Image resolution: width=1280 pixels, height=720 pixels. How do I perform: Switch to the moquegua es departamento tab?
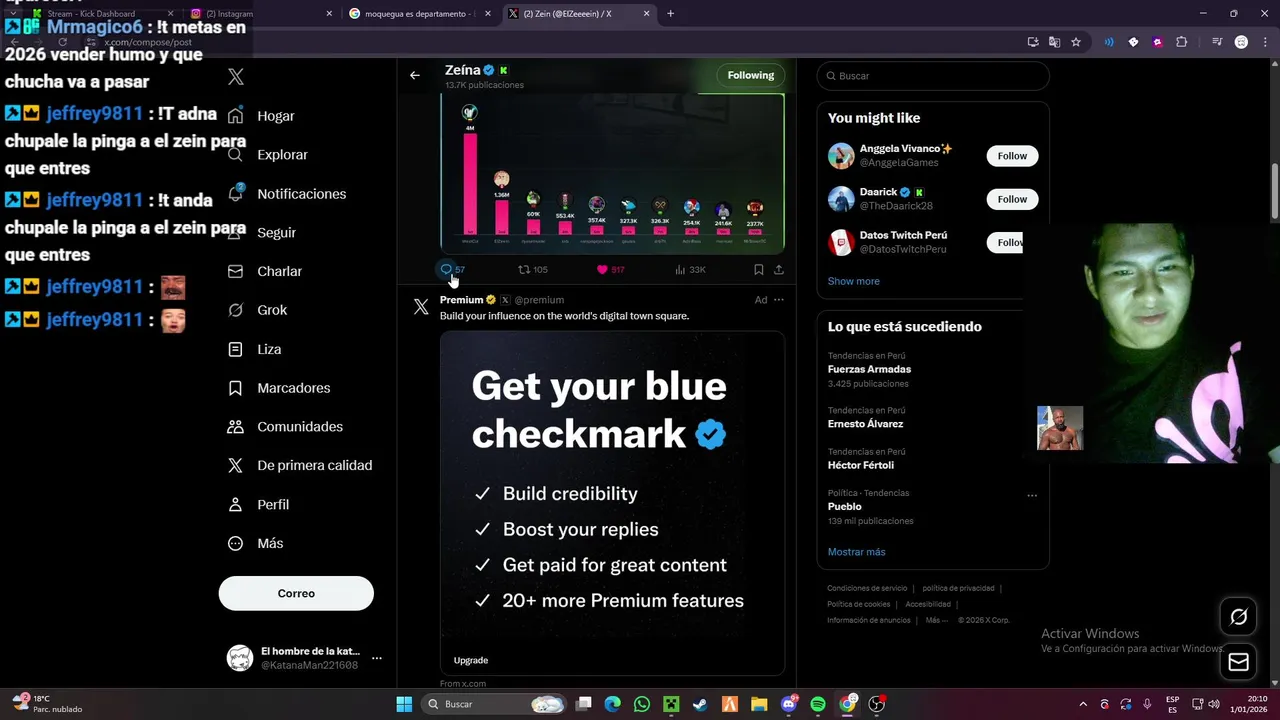pyautogui.click(x=418, y=14)
